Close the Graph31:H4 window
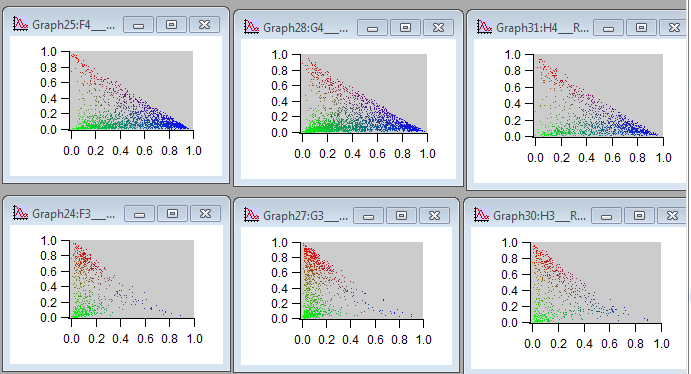Screen dimensions: 691x374 point(673,28)
